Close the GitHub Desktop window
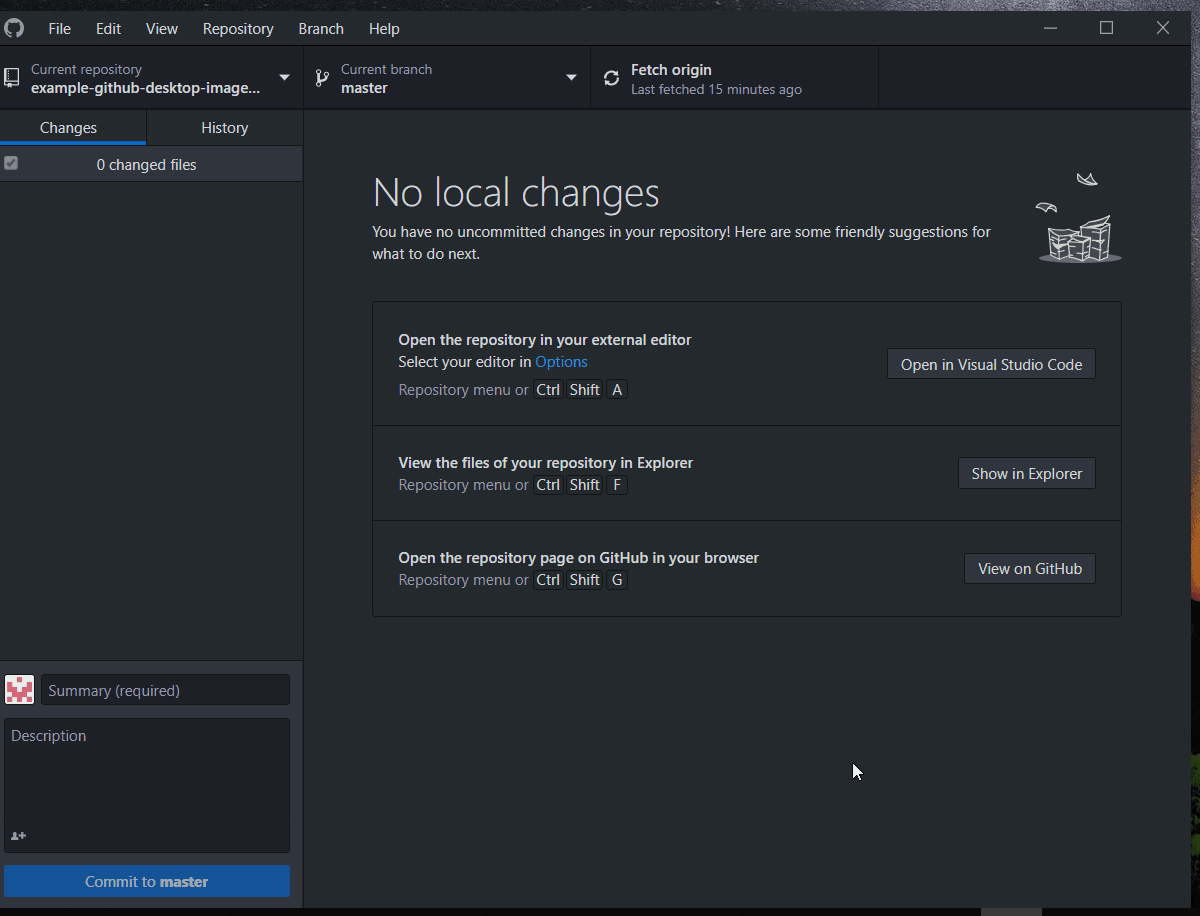 [x=1162, y=28]
